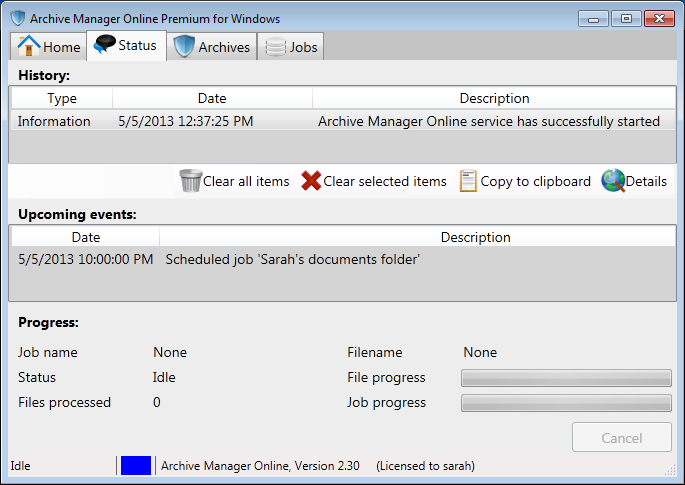685x485 pixels.
Task: Select the 'Information' history row type
Action: (54, 121)
